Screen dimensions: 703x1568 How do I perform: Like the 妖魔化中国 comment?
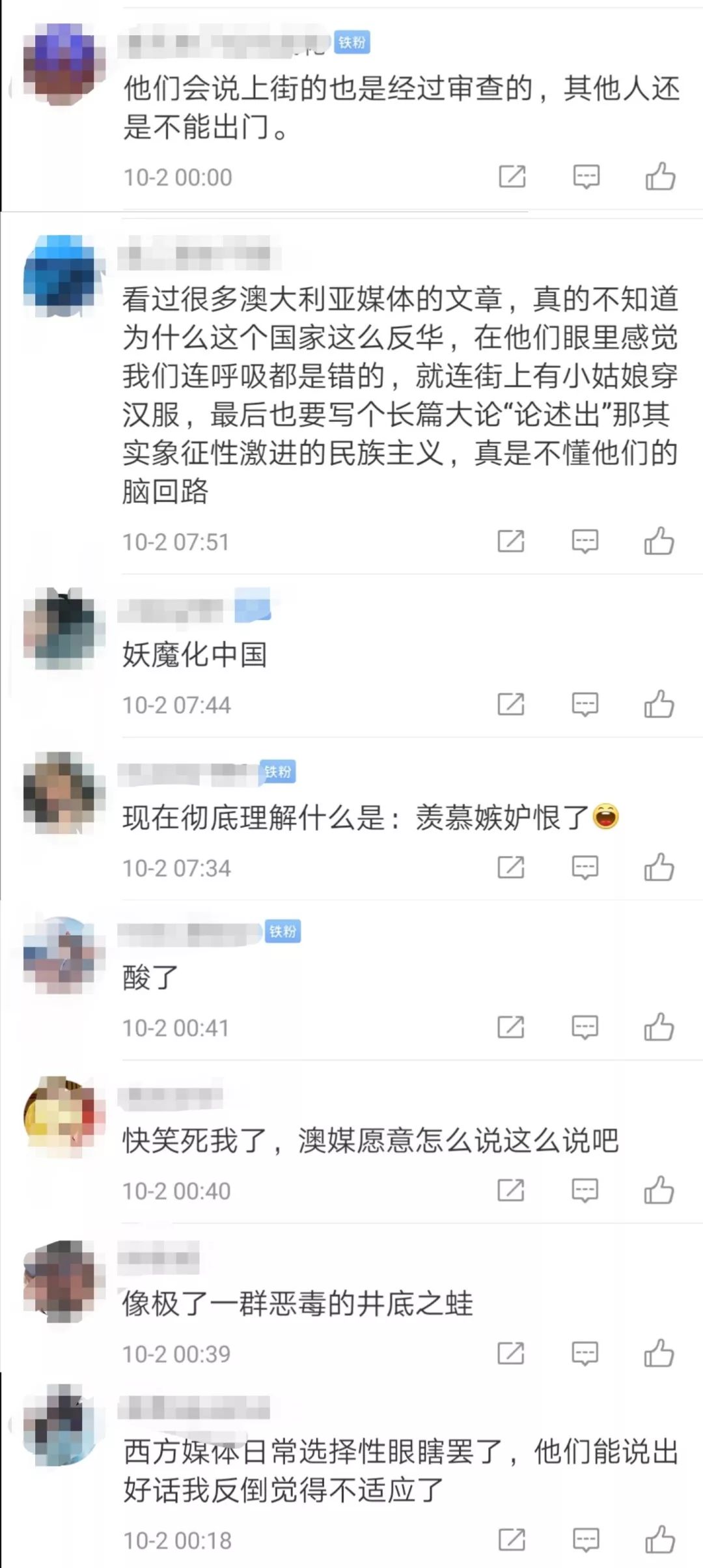[659, 705]
